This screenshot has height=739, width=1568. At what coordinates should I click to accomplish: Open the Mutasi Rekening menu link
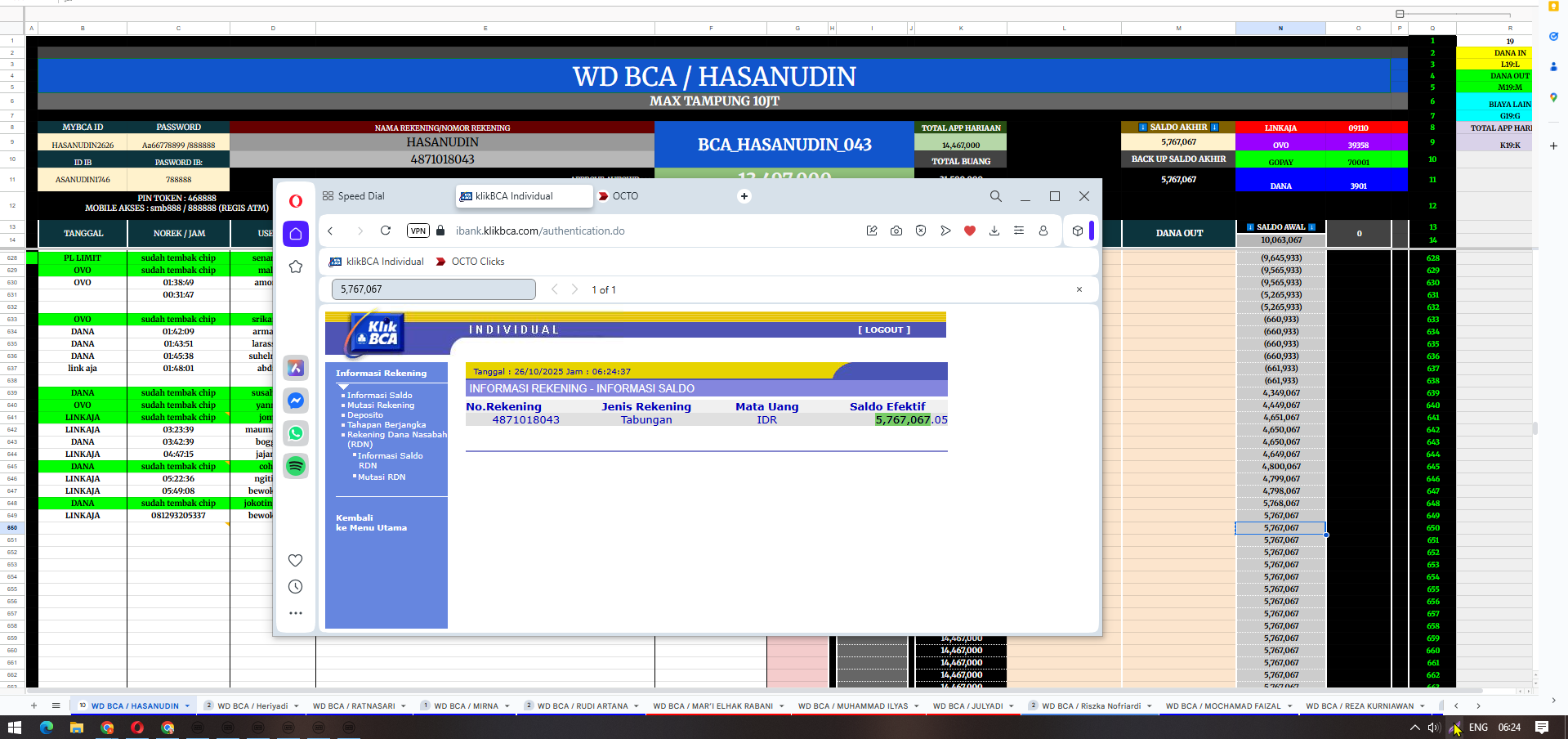click(381, 405)
